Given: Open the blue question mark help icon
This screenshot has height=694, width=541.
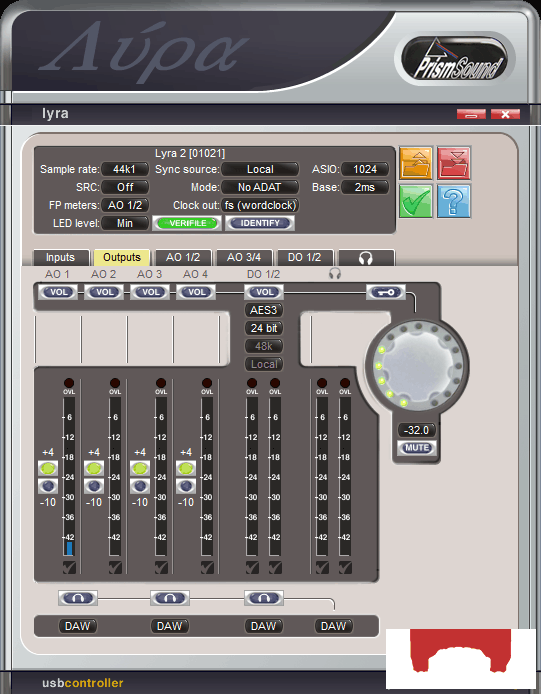Looking at the screenshot, I should click(454, 201).
